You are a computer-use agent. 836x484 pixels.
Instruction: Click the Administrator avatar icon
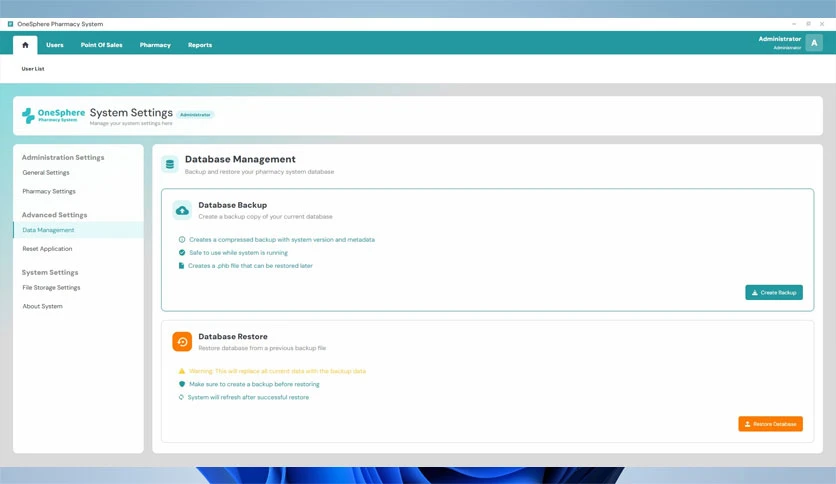pyautogui.click(x=814, y=43)
